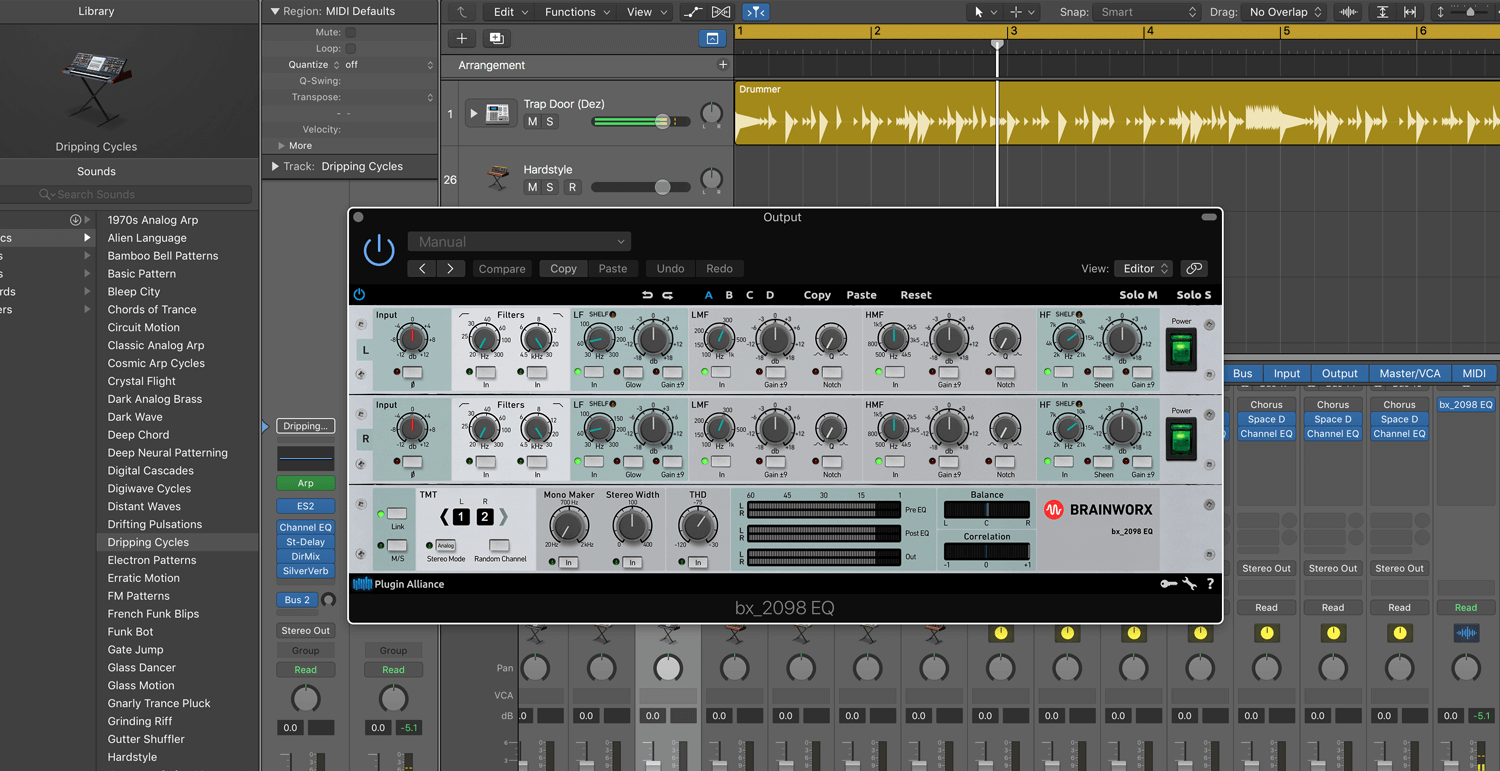The height and width of the screenshot is (771, 1500).
Task: Open the Manual preset dropdown
Action: click(519, 242)
